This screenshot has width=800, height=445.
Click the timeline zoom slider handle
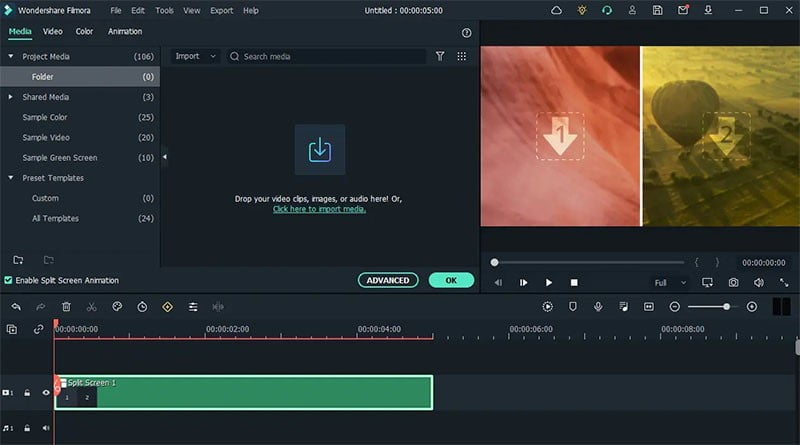tap(726, 307)
